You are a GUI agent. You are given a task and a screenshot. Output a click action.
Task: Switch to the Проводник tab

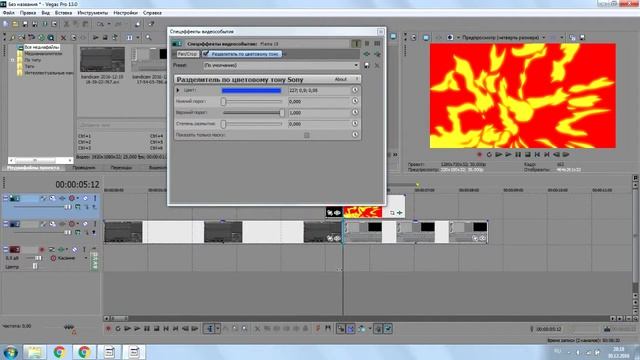click(x=84, y=168)
